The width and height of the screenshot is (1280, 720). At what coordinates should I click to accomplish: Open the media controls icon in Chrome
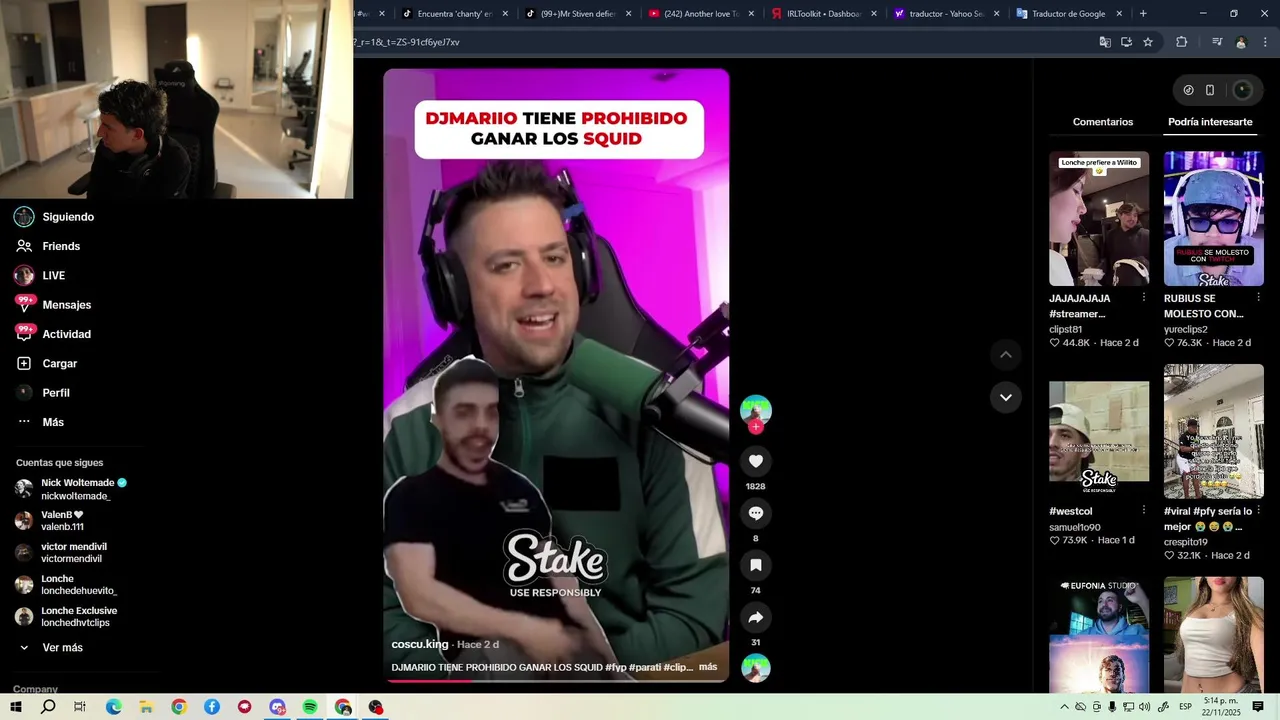(1217, 42)
